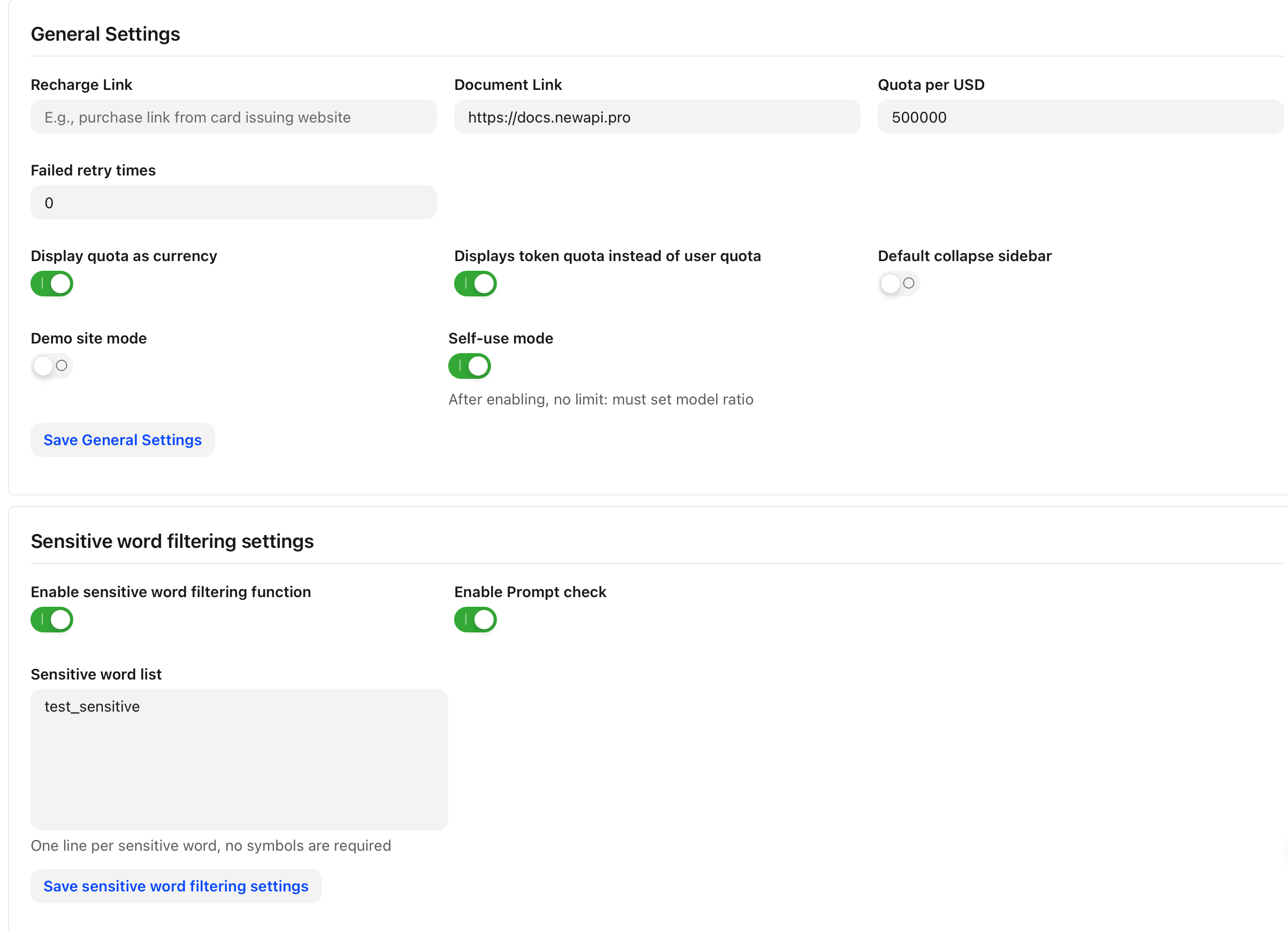Save sensitive word filtering settings
Image resolution: width=1288 pixels, height=931 pixels.
[x=176, y=886]
